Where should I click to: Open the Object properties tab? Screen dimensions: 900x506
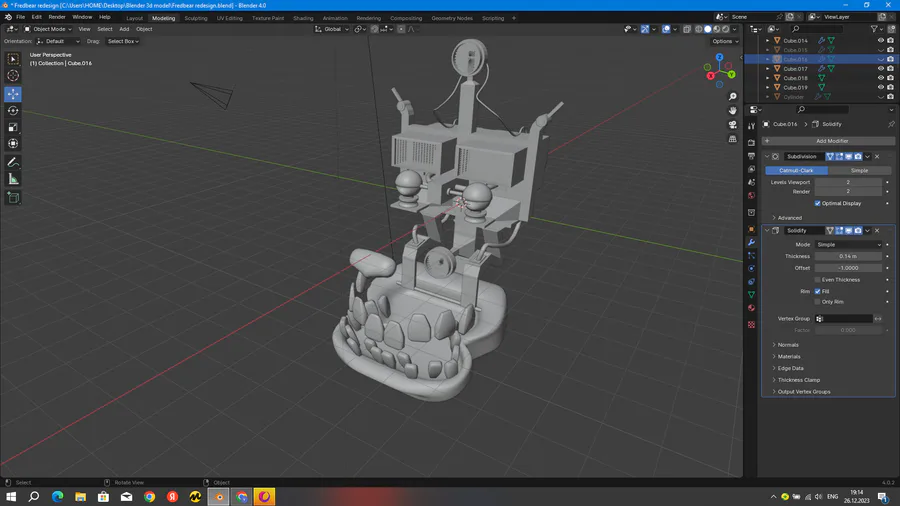coord(751,229)
